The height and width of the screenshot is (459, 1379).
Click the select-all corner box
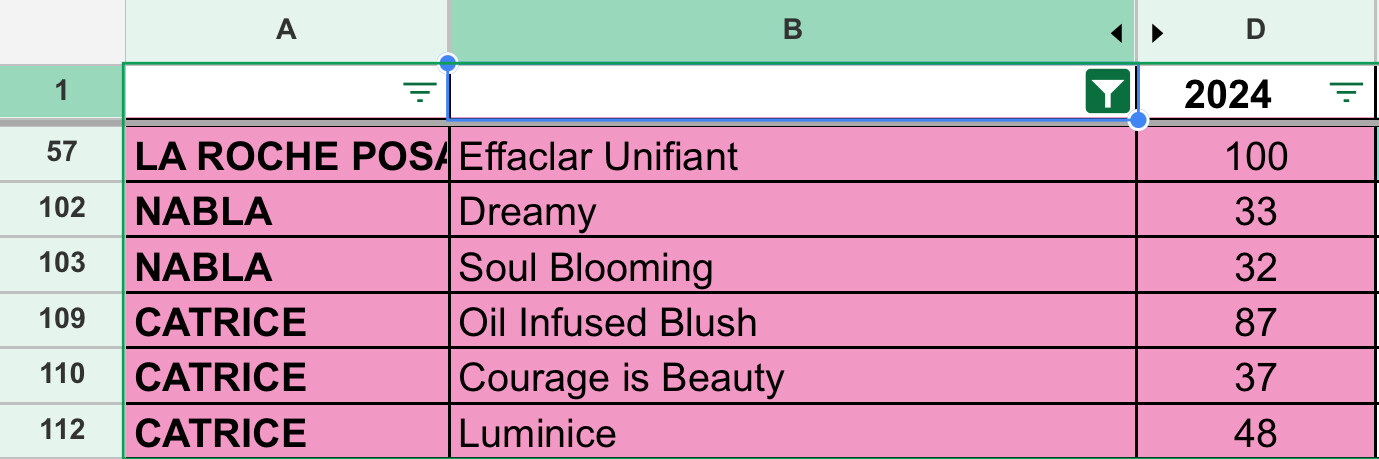(62, 31)
